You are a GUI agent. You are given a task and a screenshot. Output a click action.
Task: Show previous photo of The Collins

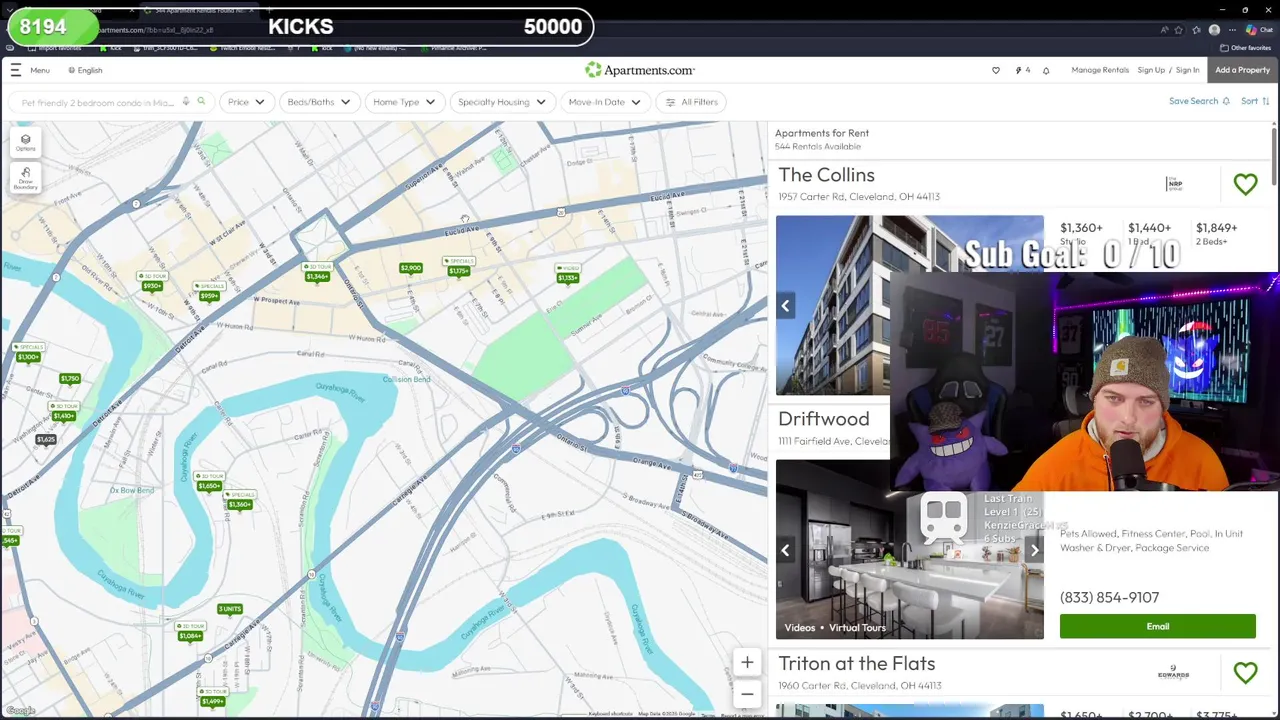click(786, 306)
